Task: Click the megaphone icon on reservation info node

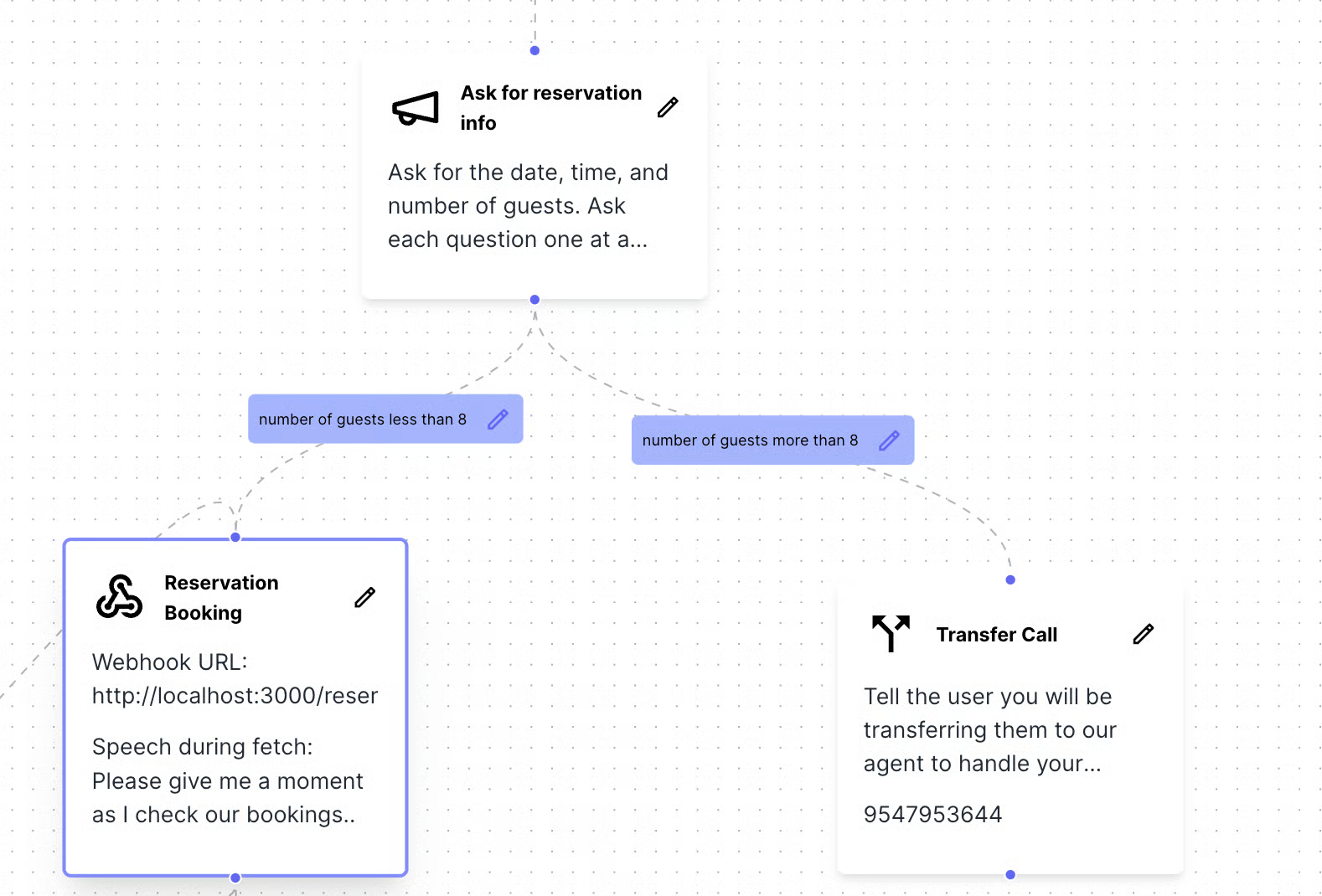Action: [416, 108]
